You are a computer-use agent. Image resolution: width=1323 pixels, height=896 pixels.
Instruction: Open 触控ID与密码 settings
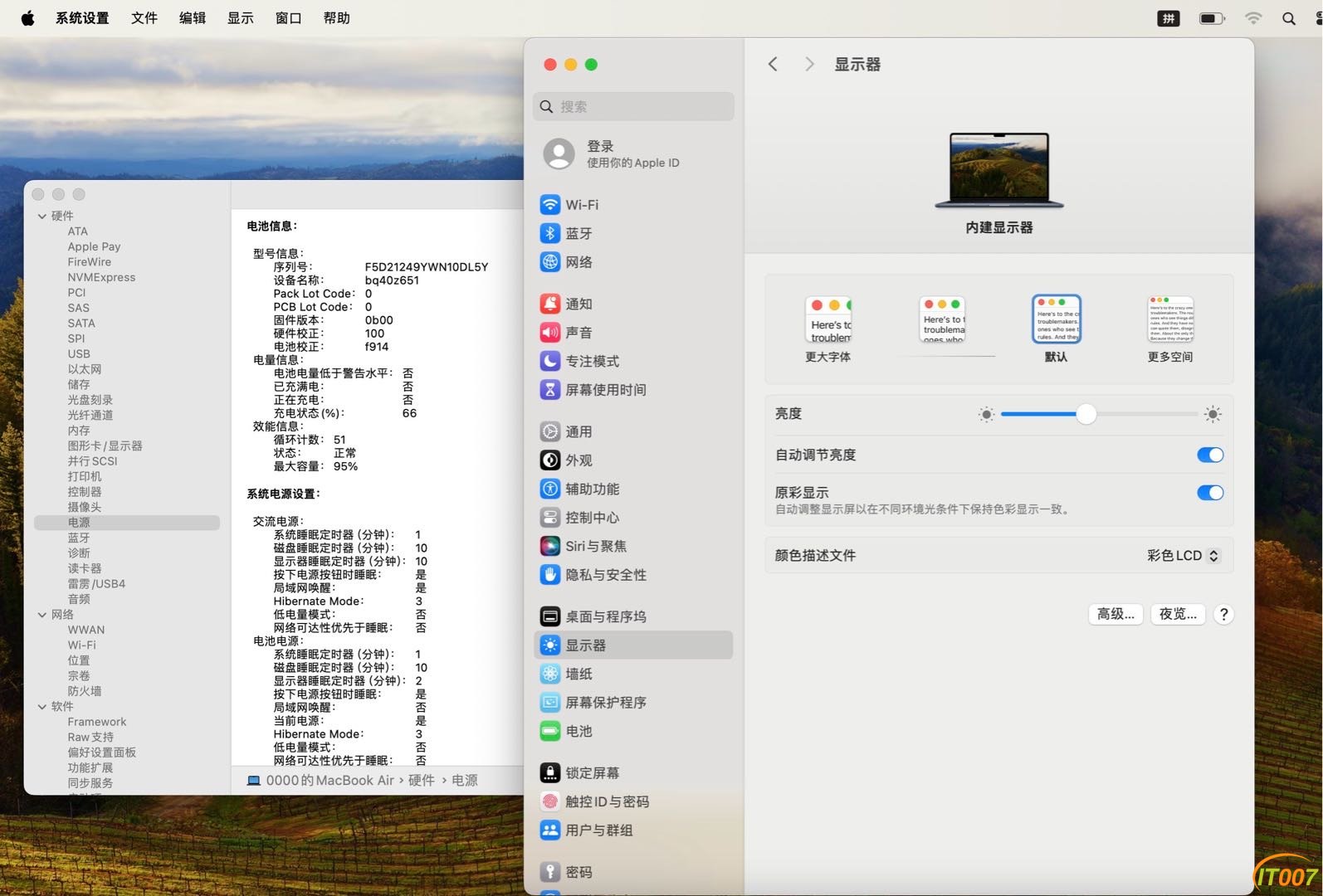tap(633, 802)
